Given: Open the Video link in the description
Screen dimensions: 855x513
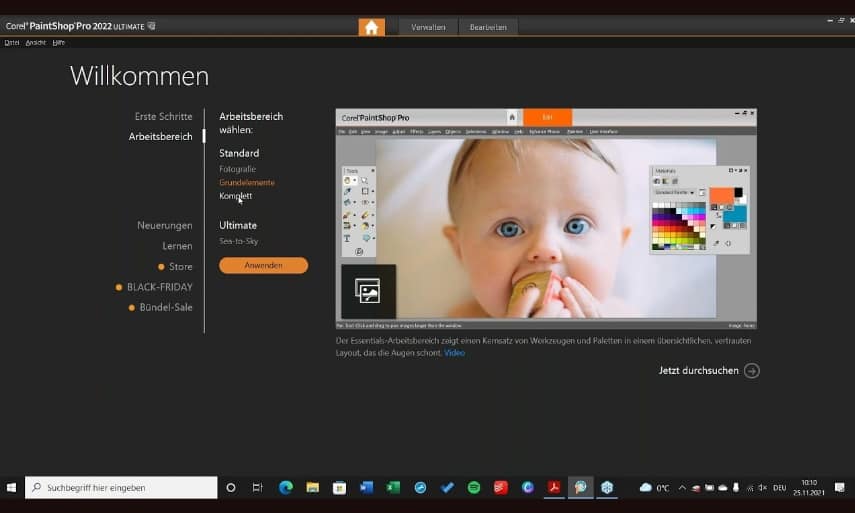Looking at the screenshot, I should coord(454,353).
